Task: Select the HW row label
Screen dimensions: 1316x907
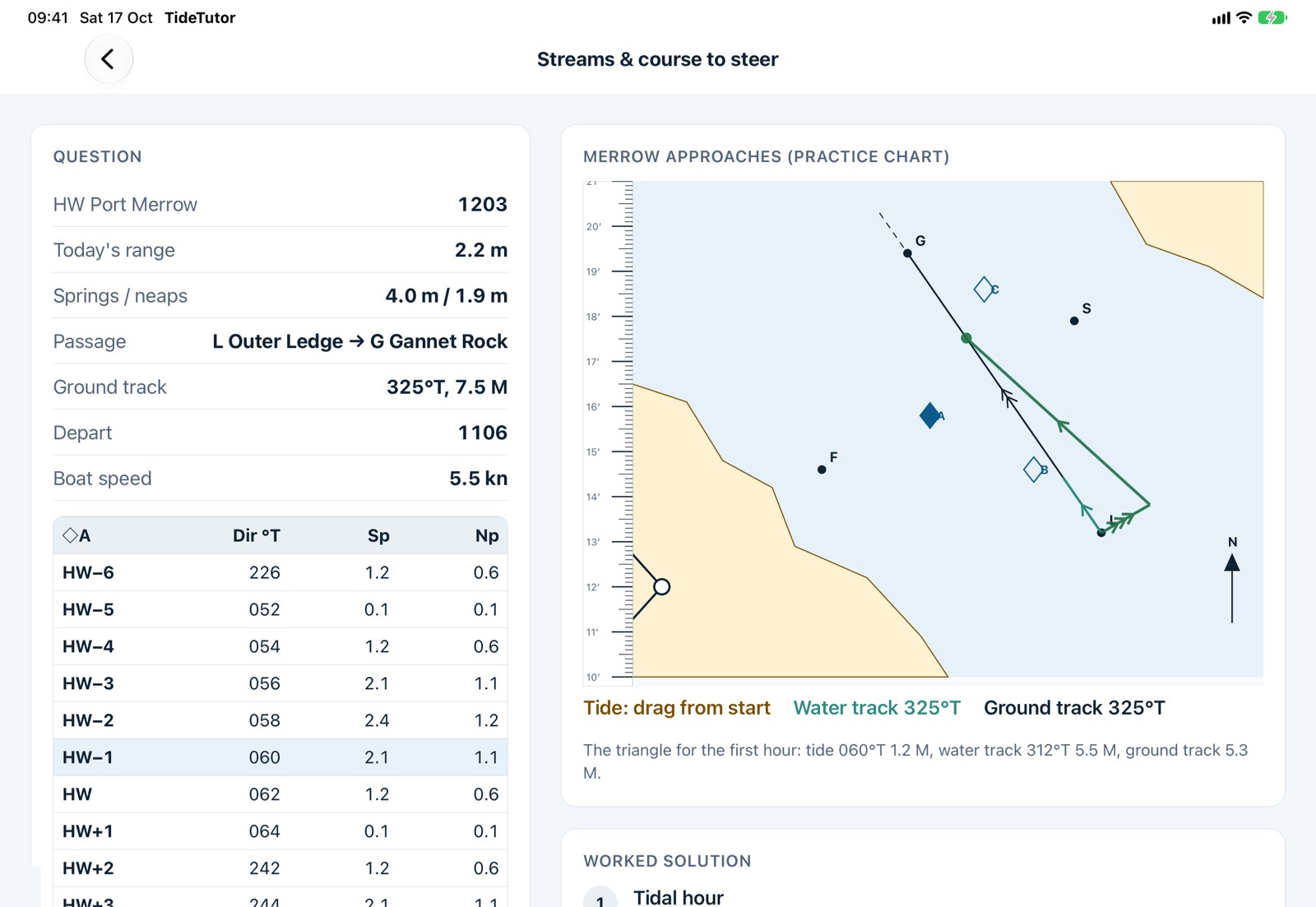Action: pos(77,794)
